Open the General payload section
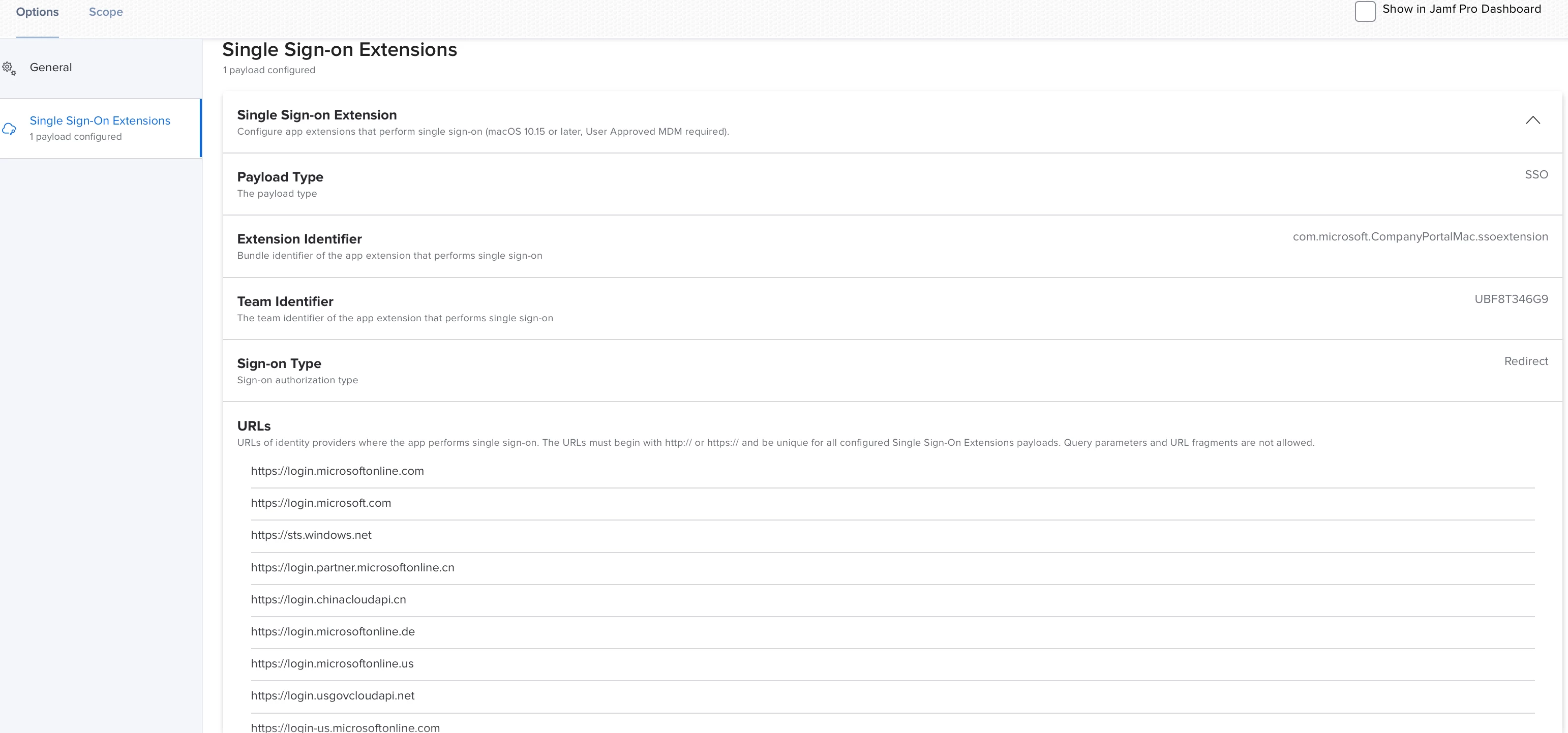The image size is (1568, 733). pyautogui.click(x=101, y=68)
